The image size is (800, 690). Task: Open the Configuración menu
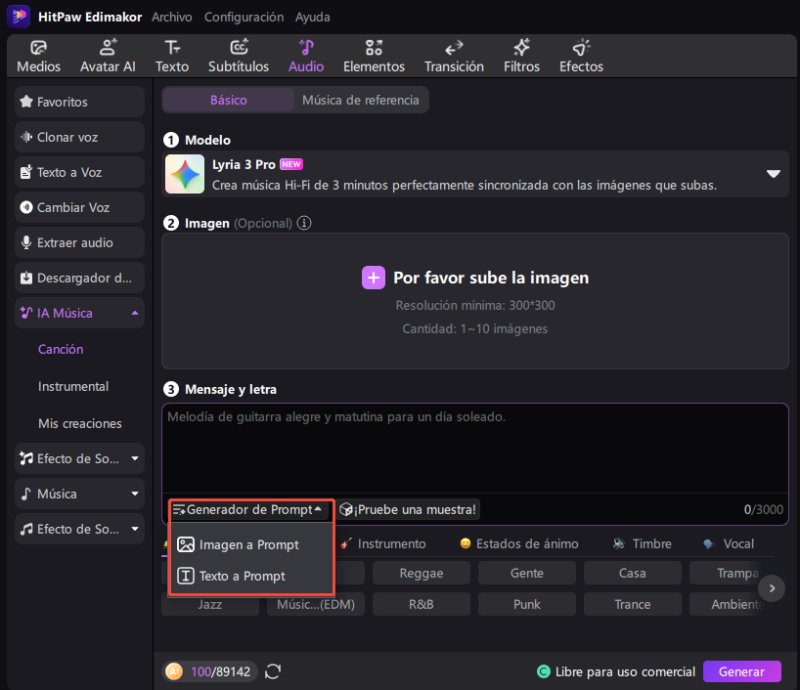point(244,17)
